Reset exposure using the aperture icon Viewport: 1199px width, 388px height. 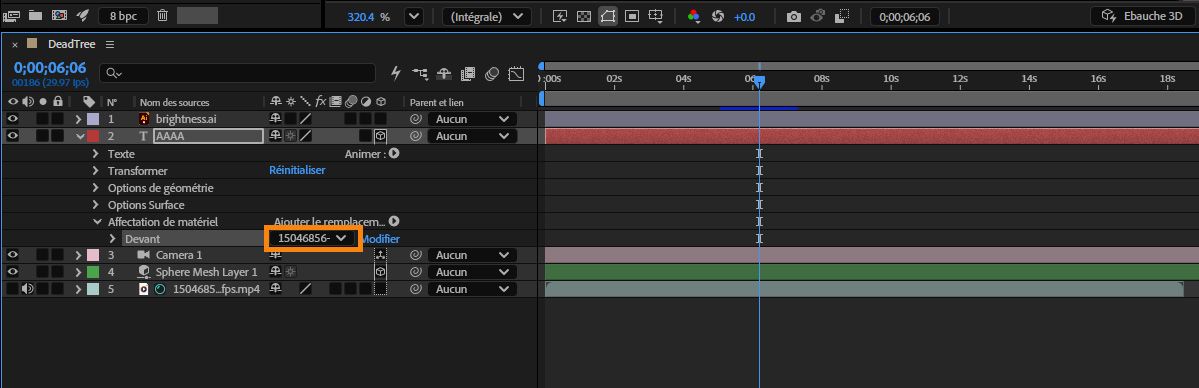coord(717,16)
